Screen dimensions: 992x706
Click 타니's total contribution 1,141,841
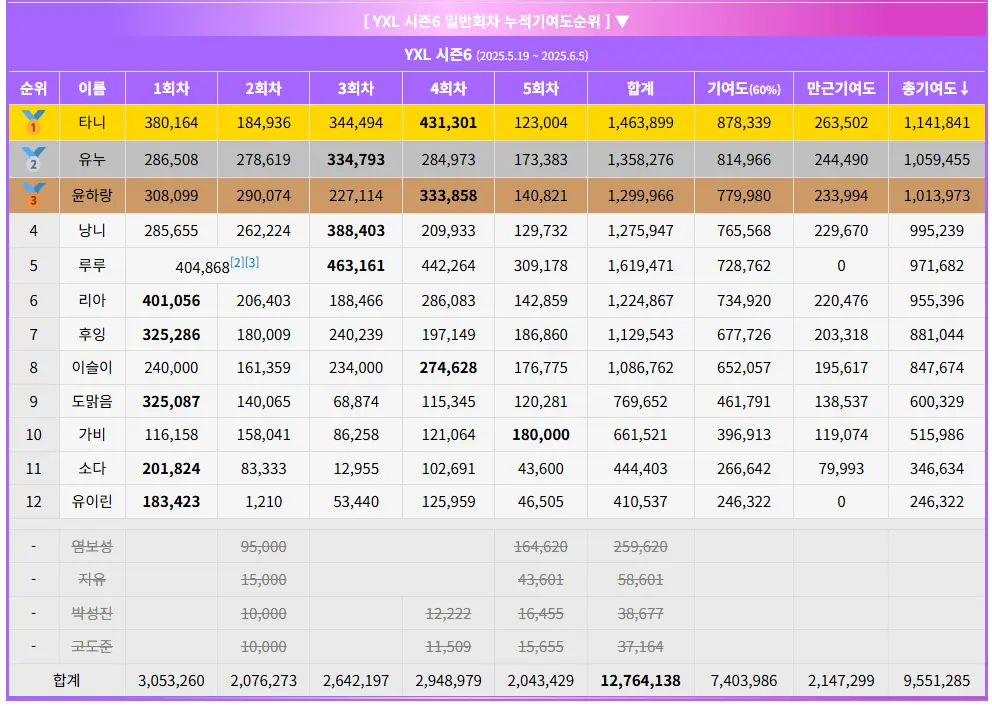coord(936,123)
